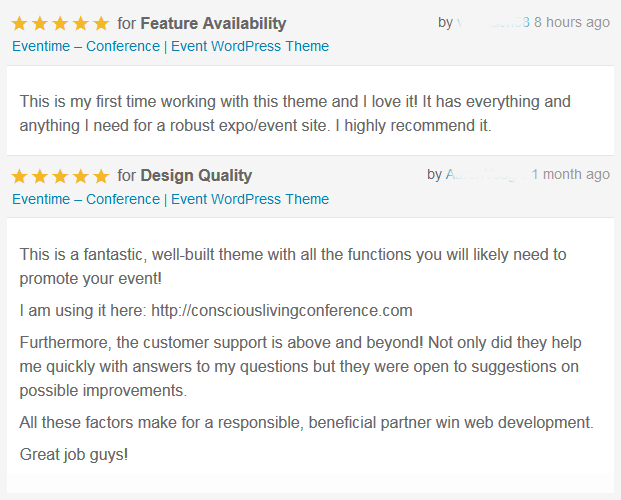
Task: Click the first star of the Feature Availability review
Action: pos(19,24)
